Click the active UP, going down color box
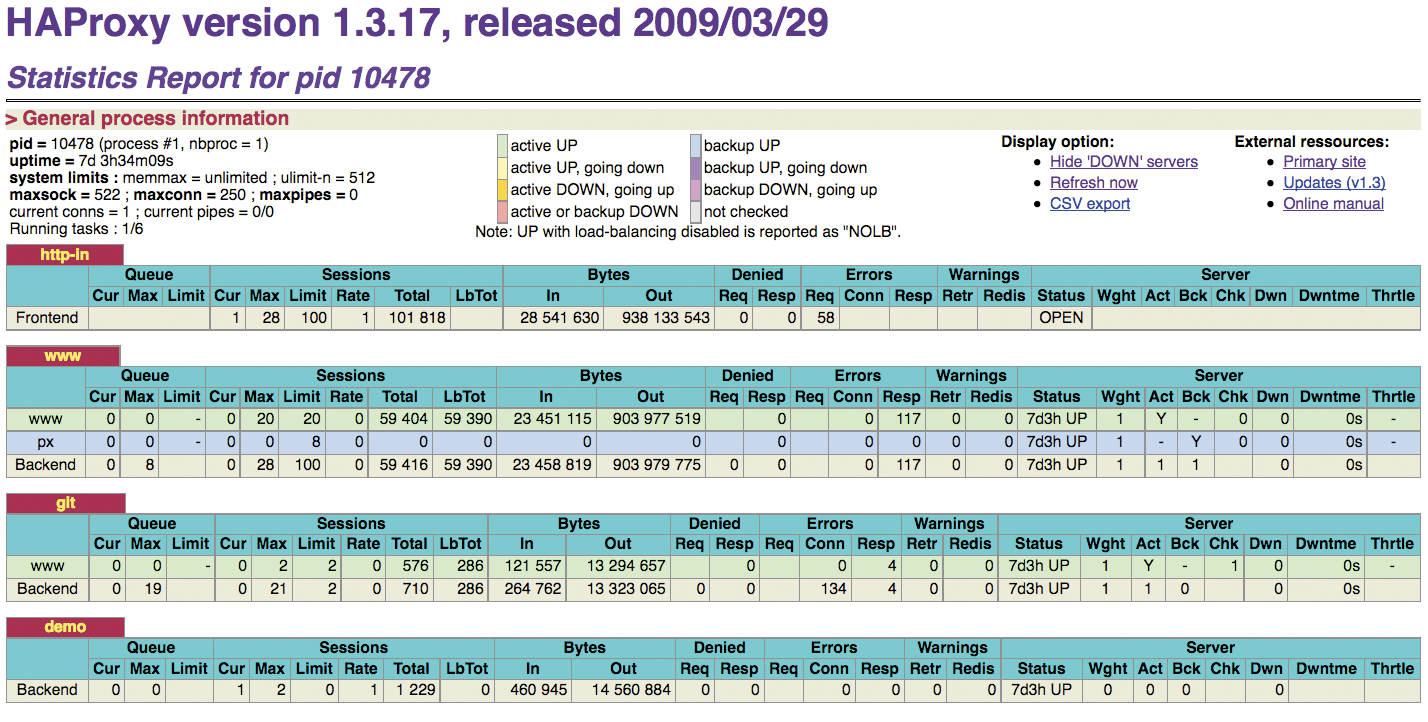Image resolution: width=1428 pixels, height=722 pixels. [x=502, y=168]
